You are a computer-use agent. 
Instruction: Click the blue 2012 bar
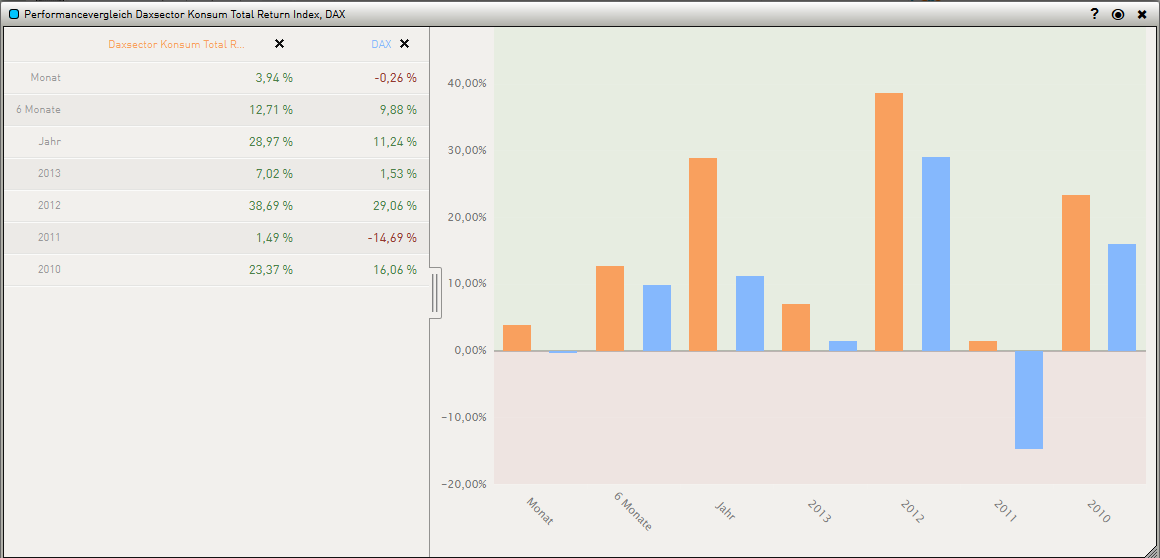coord(936,254)
